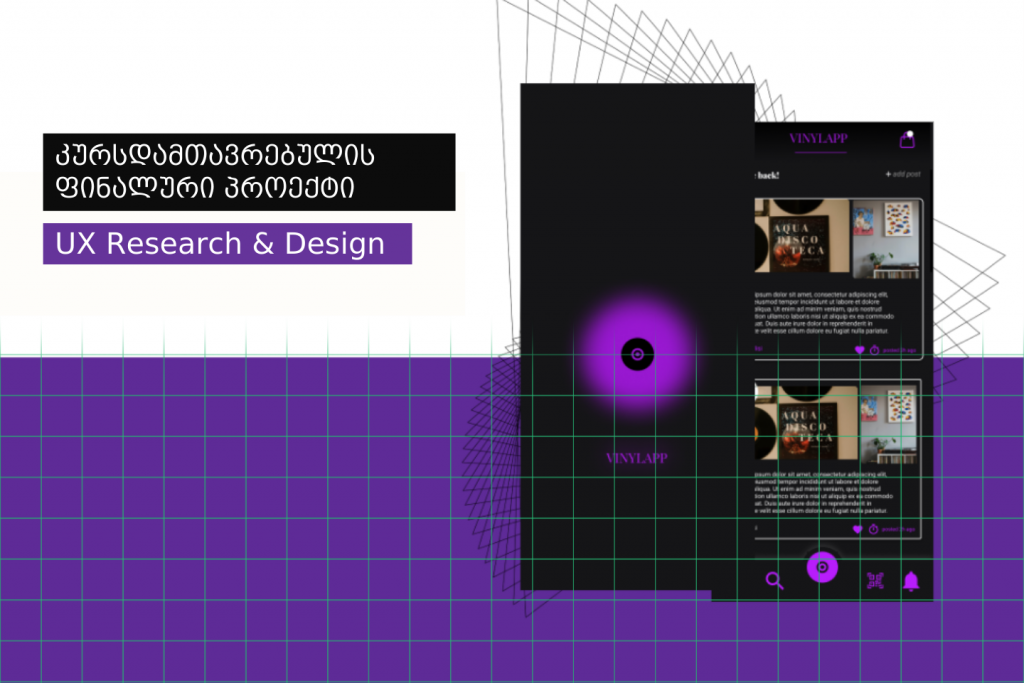The width and height of the screenshot is (1024, 683).
Task: Click the glowing vinyl record on splash screen
Action: pyautogui.click(x=637, y=353)
